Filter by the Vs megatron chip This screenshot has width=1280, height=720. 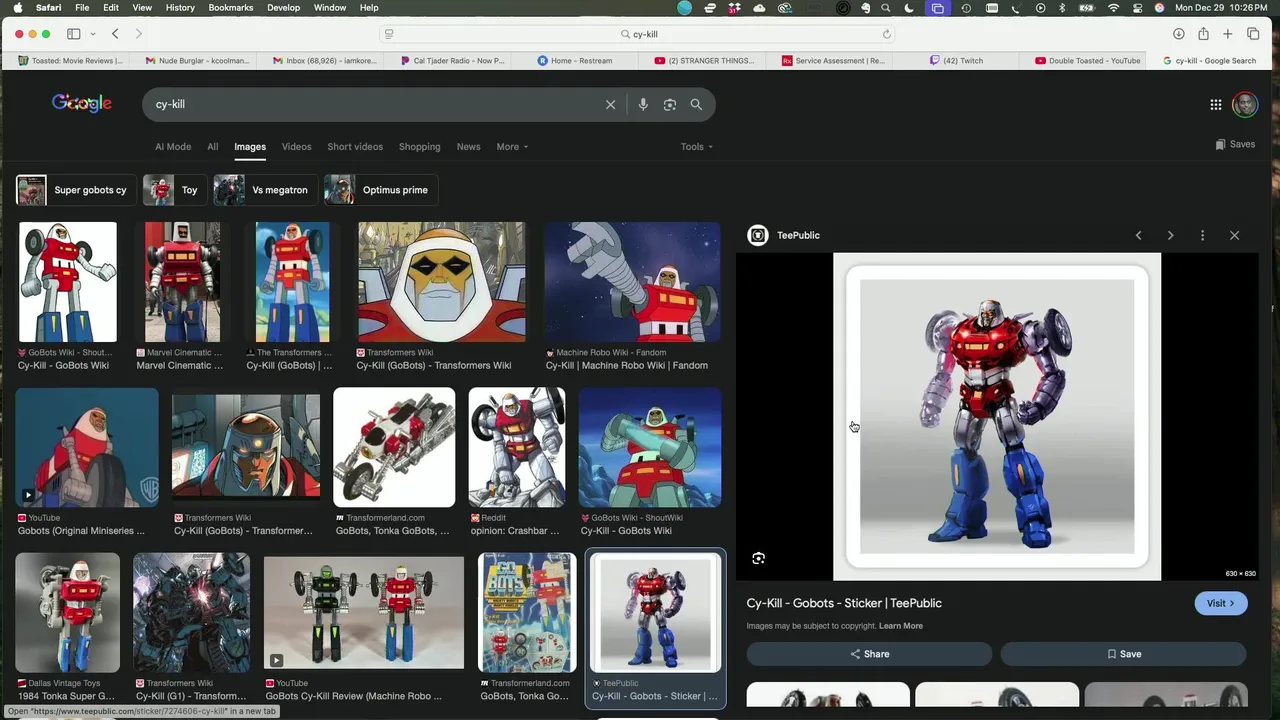(x=265, y=190)
